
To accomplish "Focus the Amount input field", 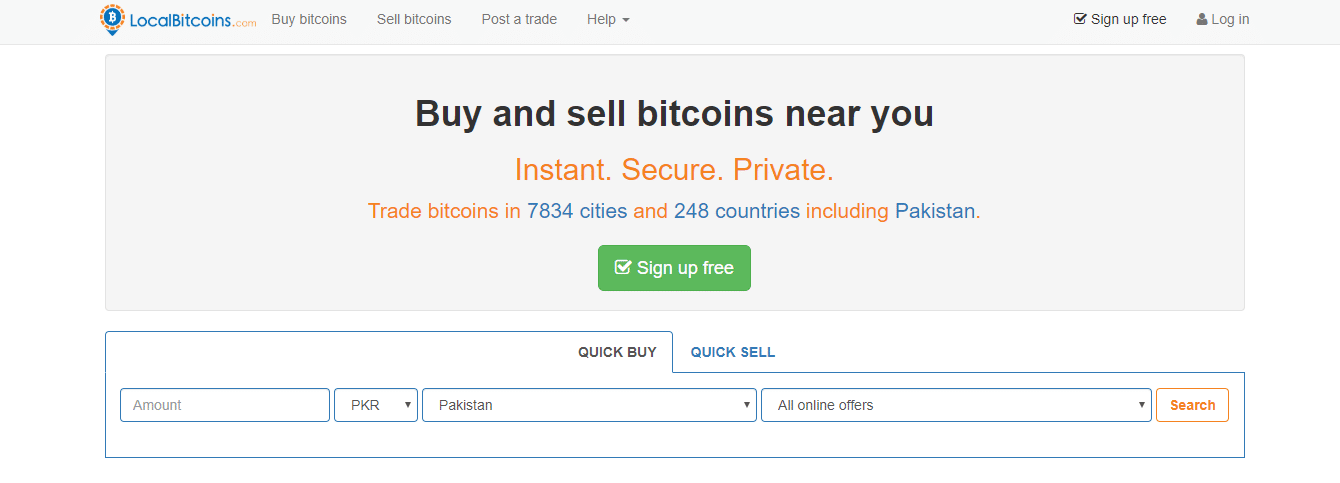I will click(x=225, y=405).
